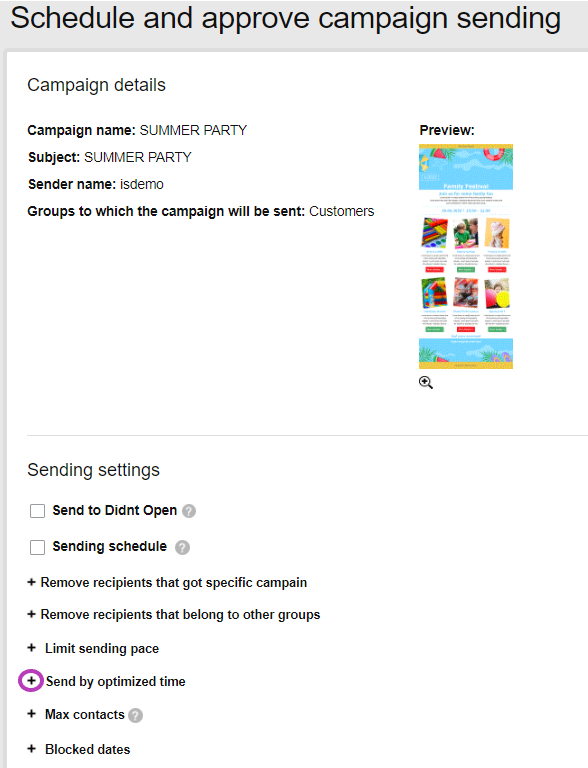Click plus icon beside Blocked dates
Screen dimensions: 588x768
click(x=31, y=748)
